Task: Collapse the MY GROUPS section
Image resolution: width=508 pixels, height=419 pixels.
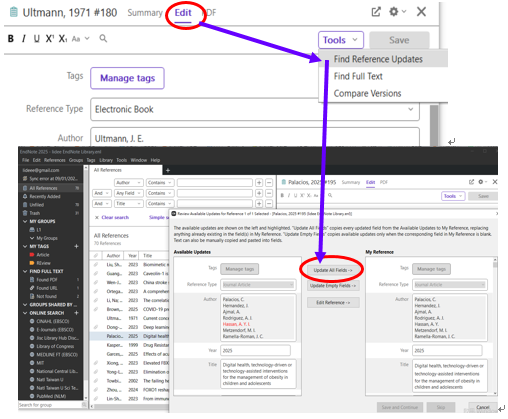Action: coord(25,221)
